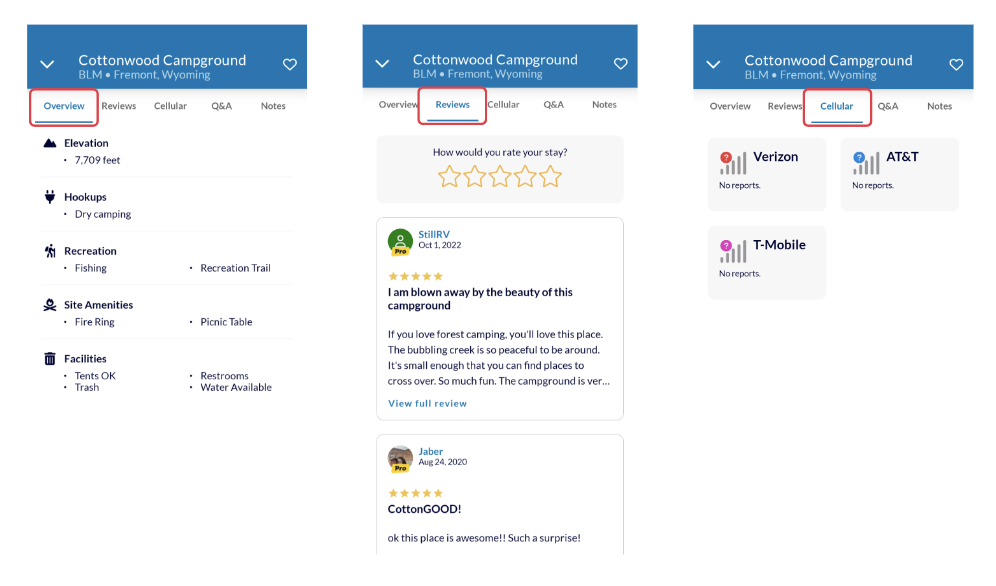
Task: Open the Notes tab
Action: point(273,106)
